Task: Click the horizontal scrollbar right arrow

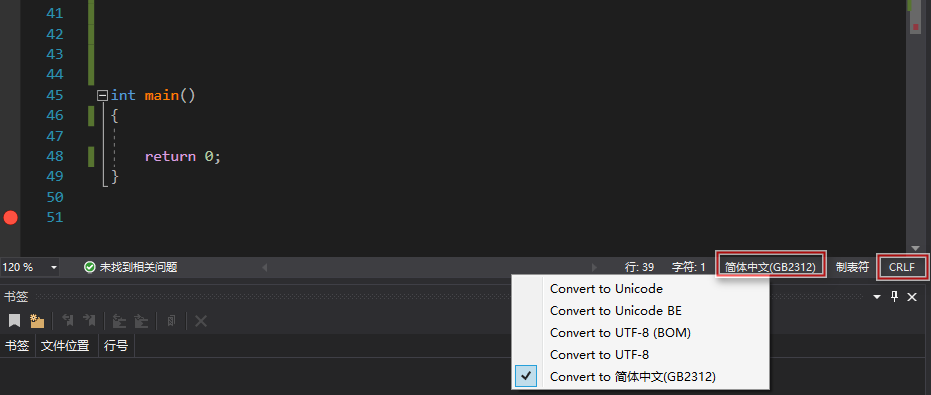Action: (594, 268)
